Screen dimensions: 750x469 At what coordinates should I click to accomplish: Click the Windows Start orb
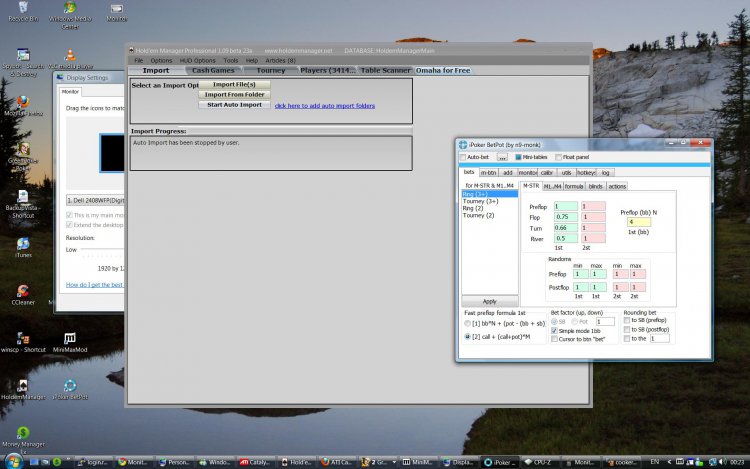pos(12,462)
